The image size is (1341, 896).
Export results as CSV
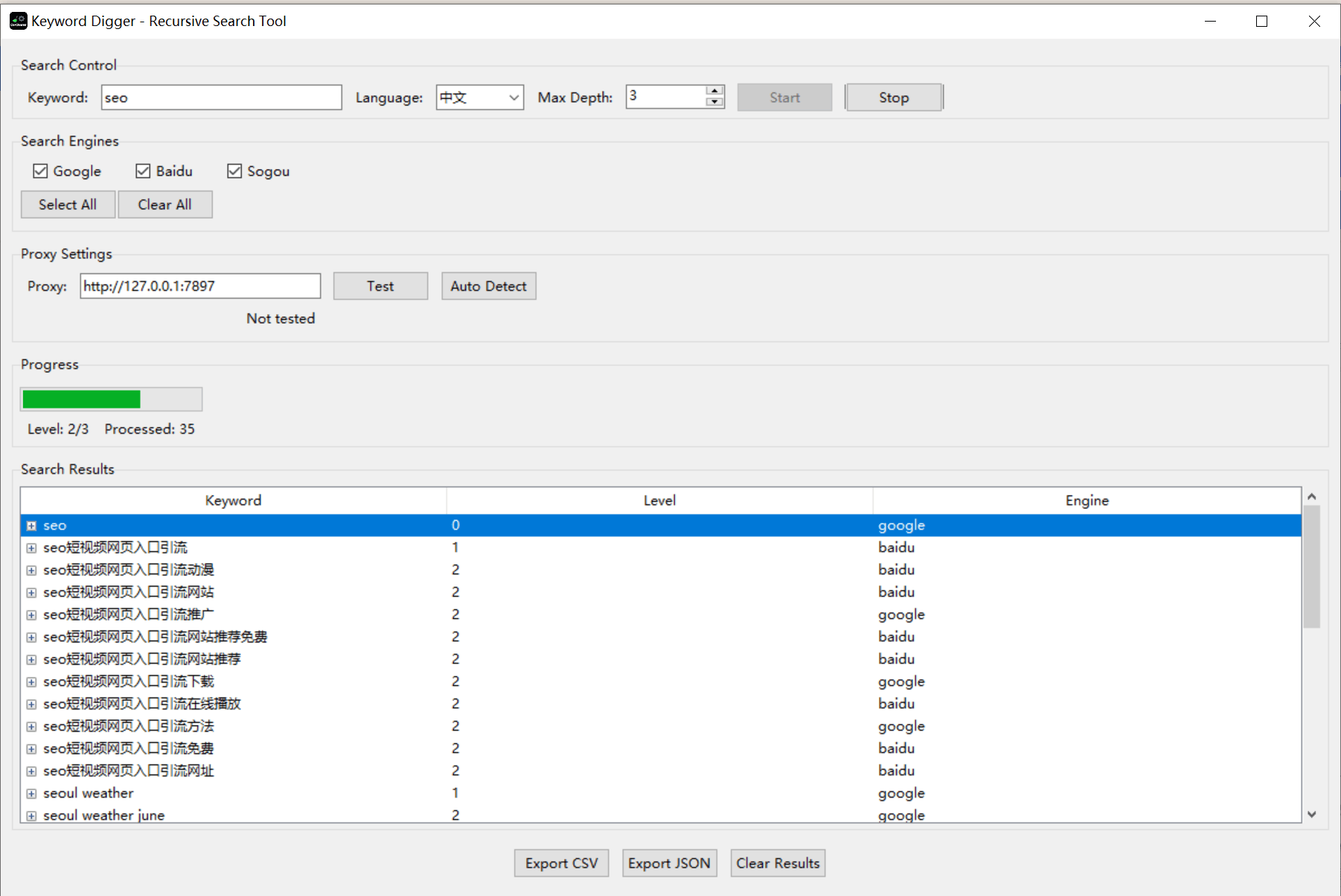(561, 863)
